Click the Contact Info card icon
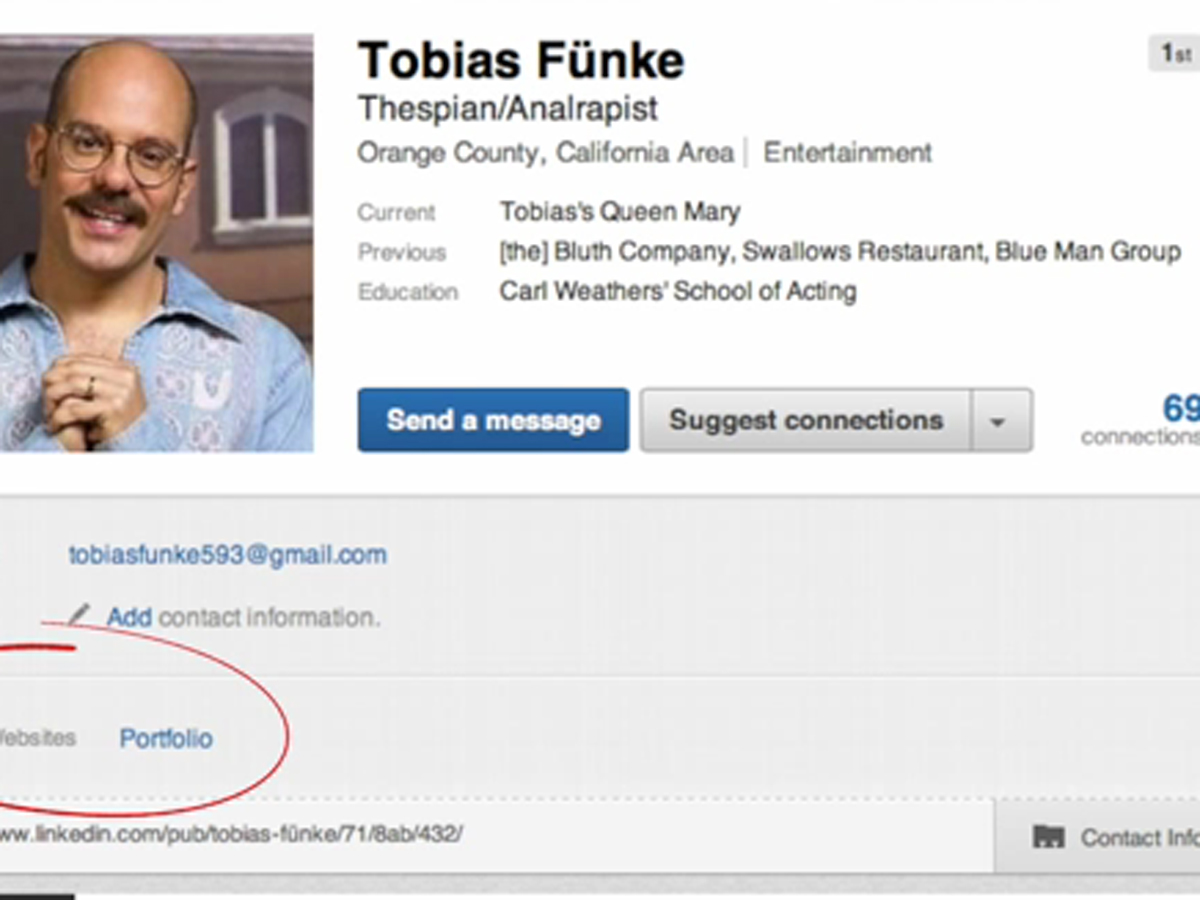The height and width of the screenshot is (900, 1200). [1048, 837]
